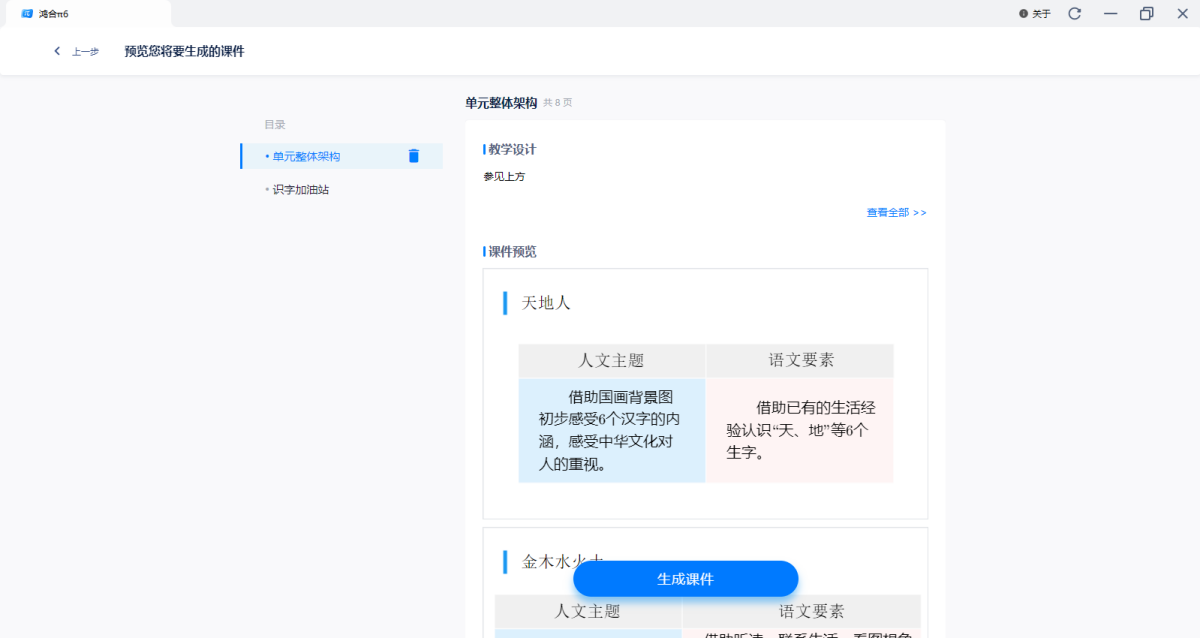
Task: Open the 关于 info icon
Action: (1023, 14)
